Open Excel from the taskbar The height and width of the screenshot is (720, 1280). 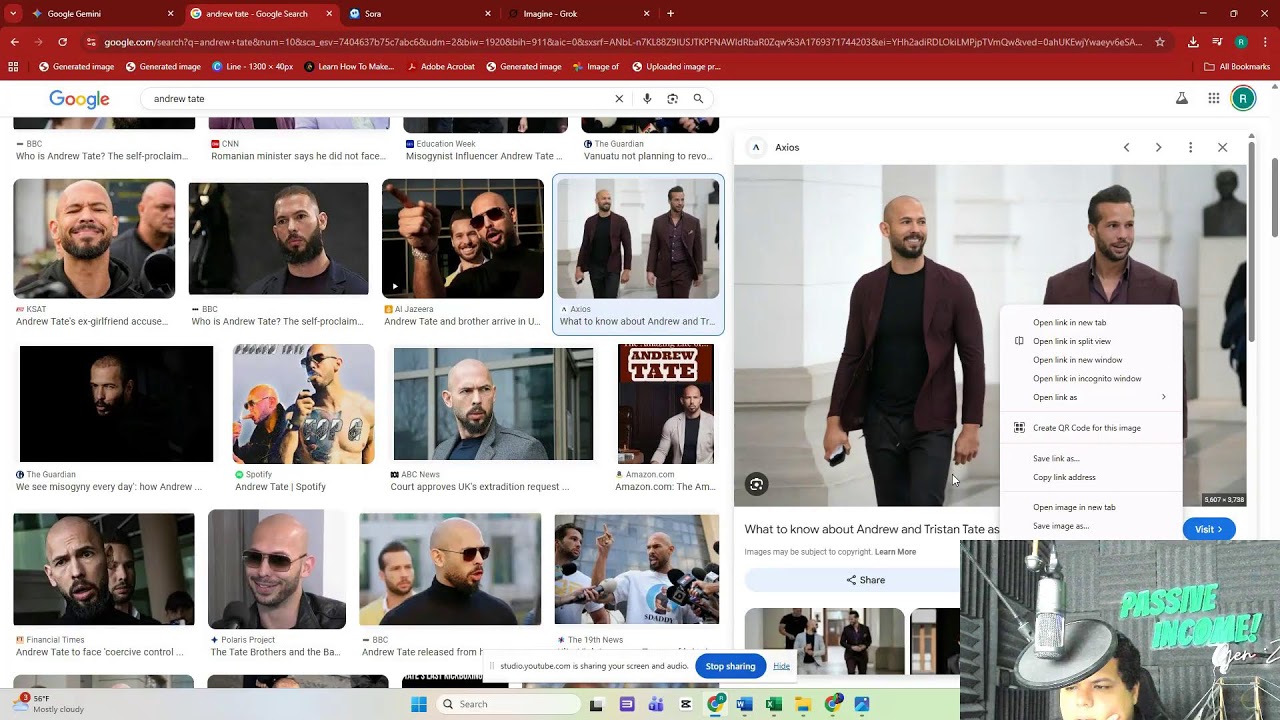773,704
